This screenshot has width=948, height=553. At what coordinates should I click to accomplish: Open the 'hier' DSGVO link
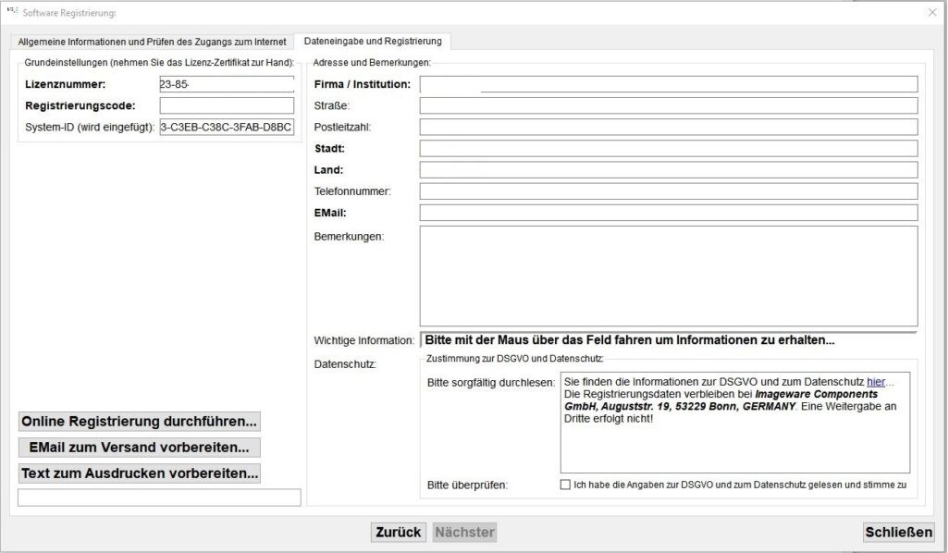[875, 382]
